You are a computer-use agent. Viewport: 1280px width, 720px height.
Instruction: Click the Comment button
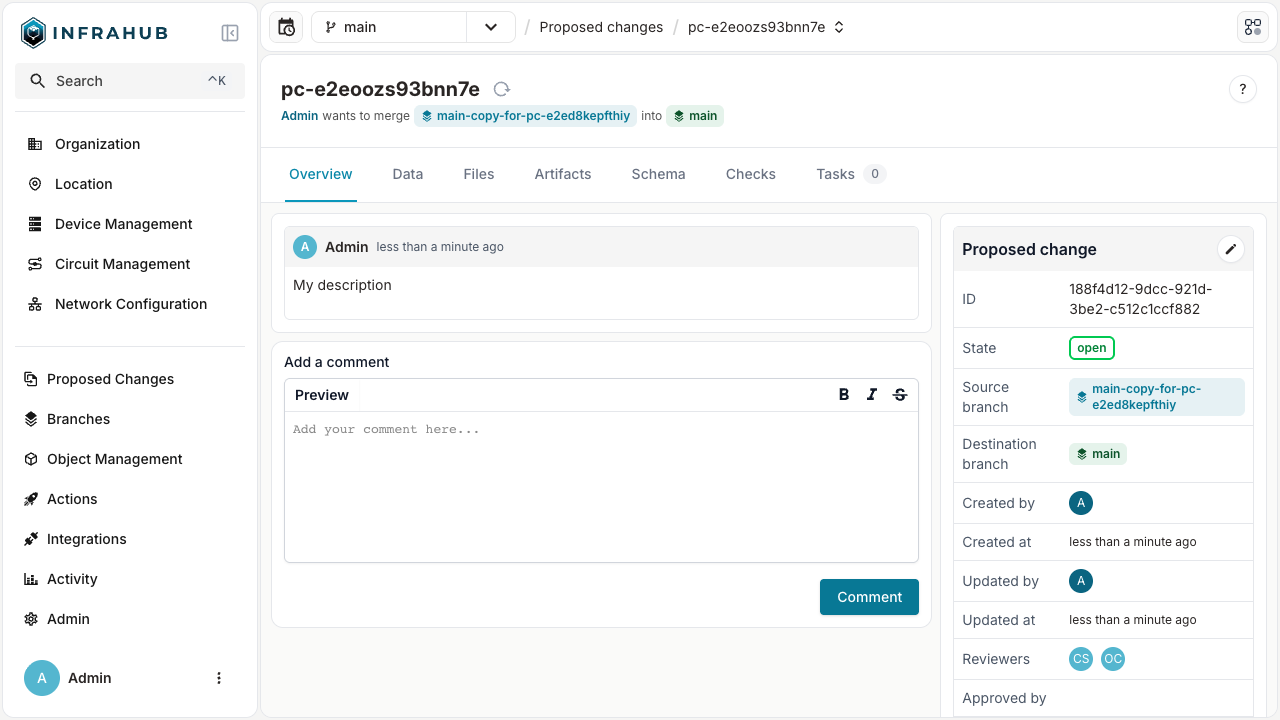coord(868,596)
